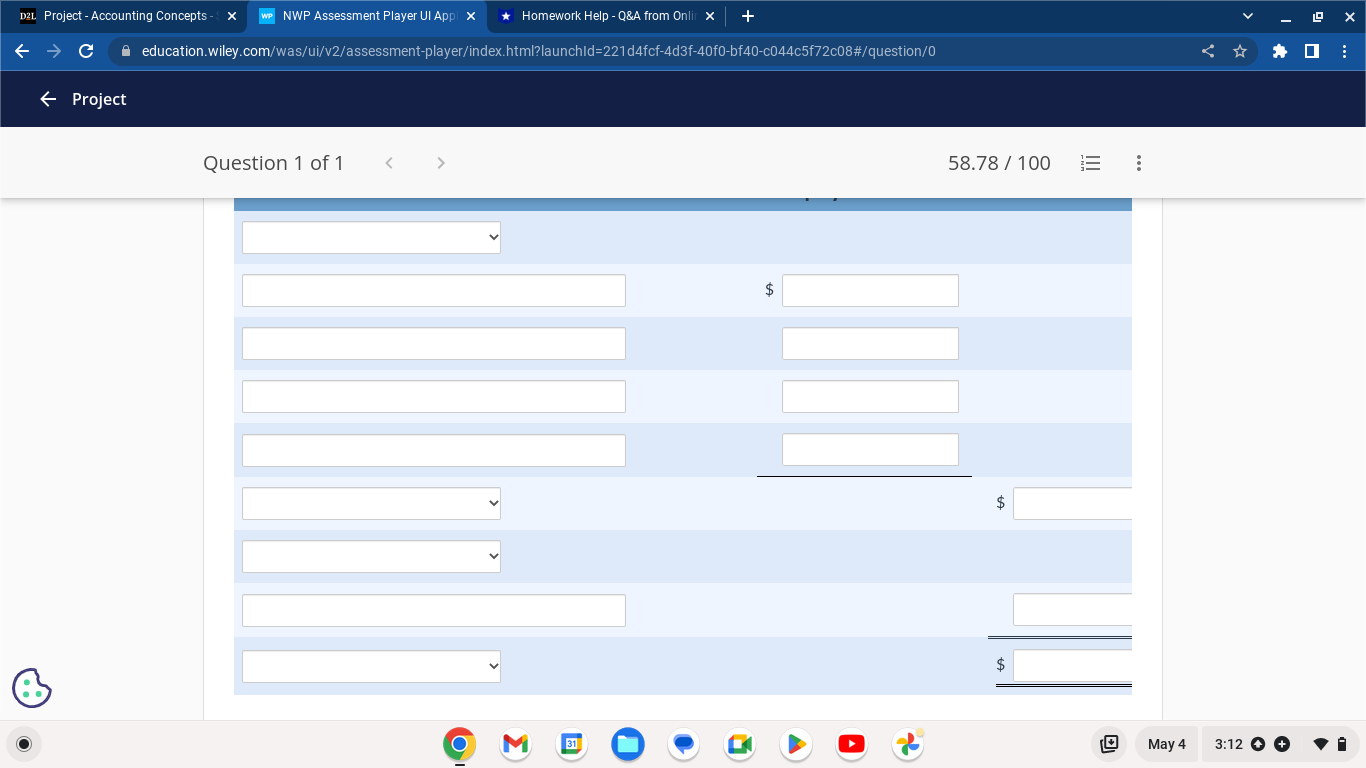This screenshot has height=768, width=1366.
Task: Open Gmail from the shelf
Action: [x=514, y=744]
